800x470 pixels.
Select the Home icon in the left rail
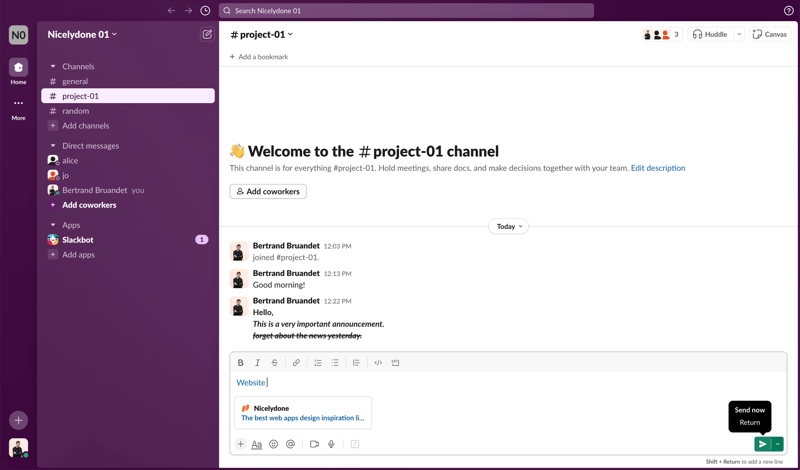click(18, 67)
